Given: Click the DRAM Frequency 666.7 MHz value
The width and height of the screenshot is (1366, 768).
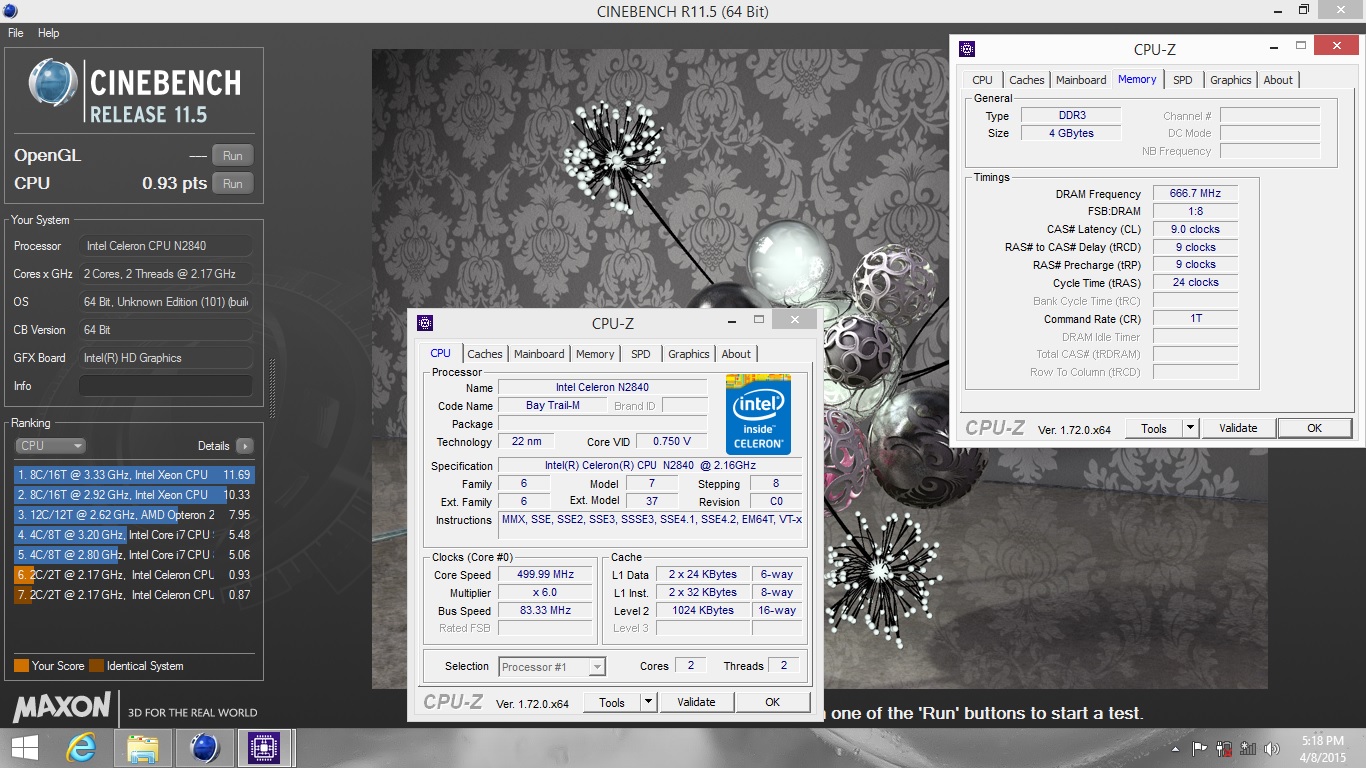Looking at the screenshot, I should 1195,193.
